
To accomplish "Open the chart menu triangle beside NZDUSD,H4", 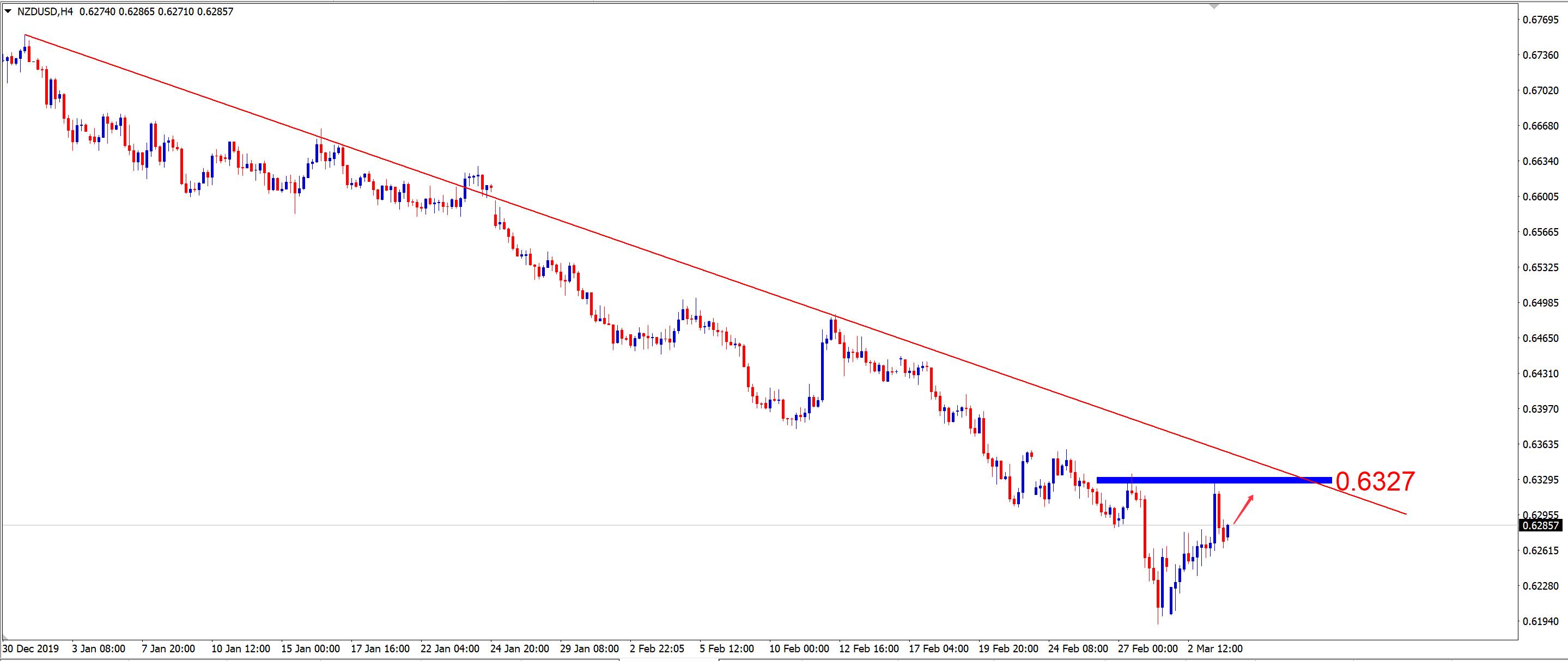I will [x=8, y=11].
